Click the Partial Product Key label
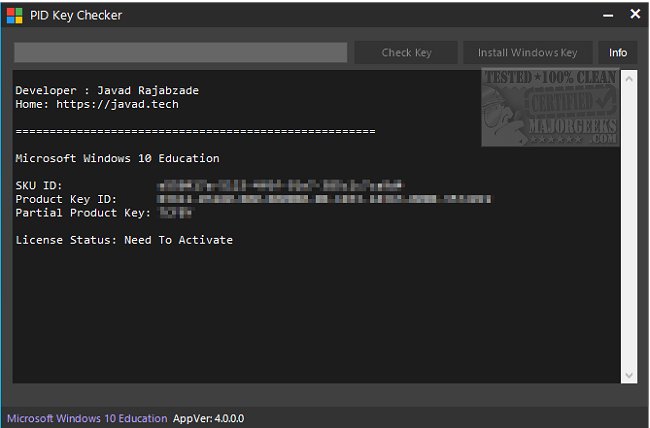Screen dimensions: 650x428 pos(83,213)
